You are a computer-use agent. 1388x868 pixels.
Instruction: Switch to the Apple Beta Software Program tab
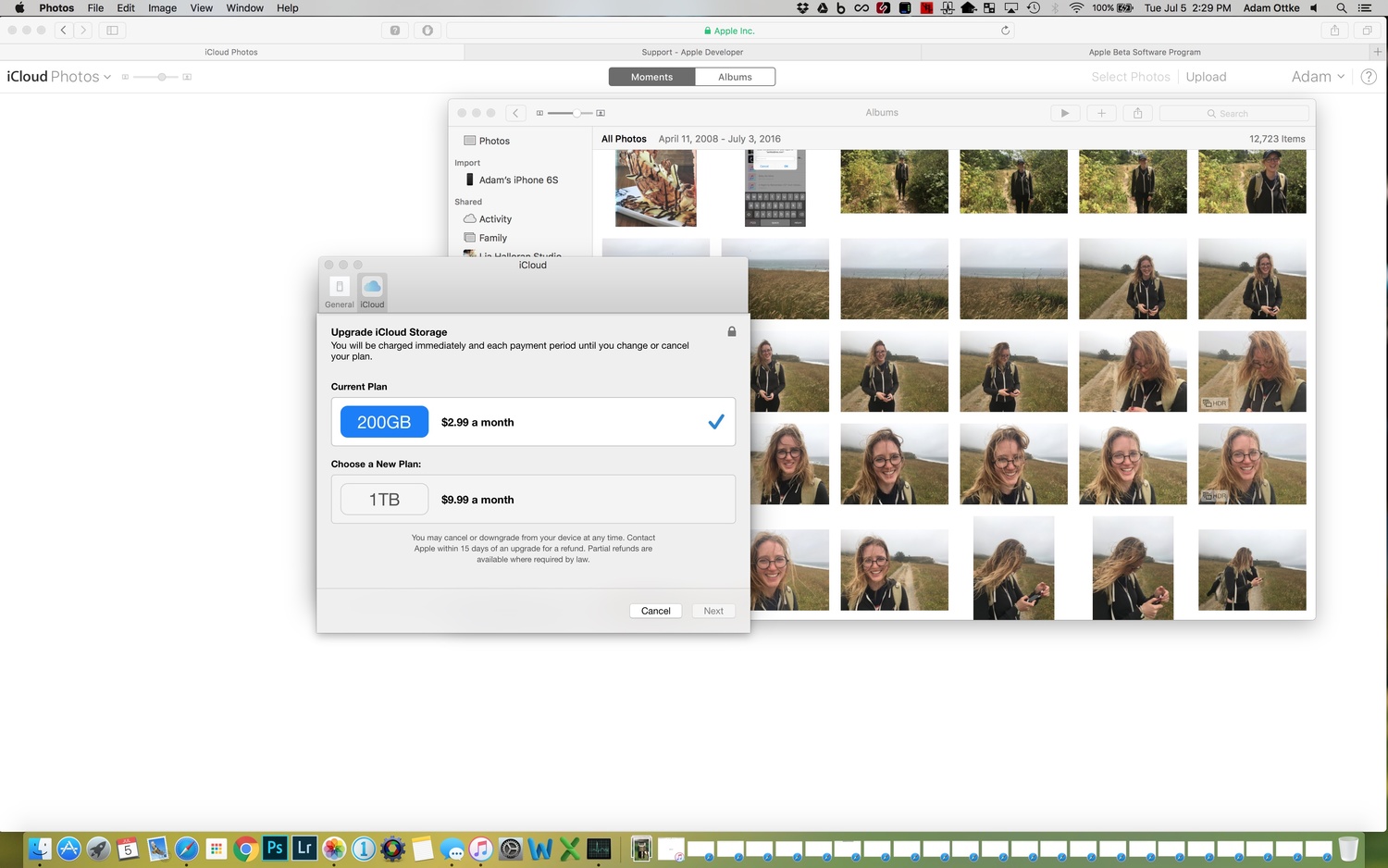[x=1145, y=52]
